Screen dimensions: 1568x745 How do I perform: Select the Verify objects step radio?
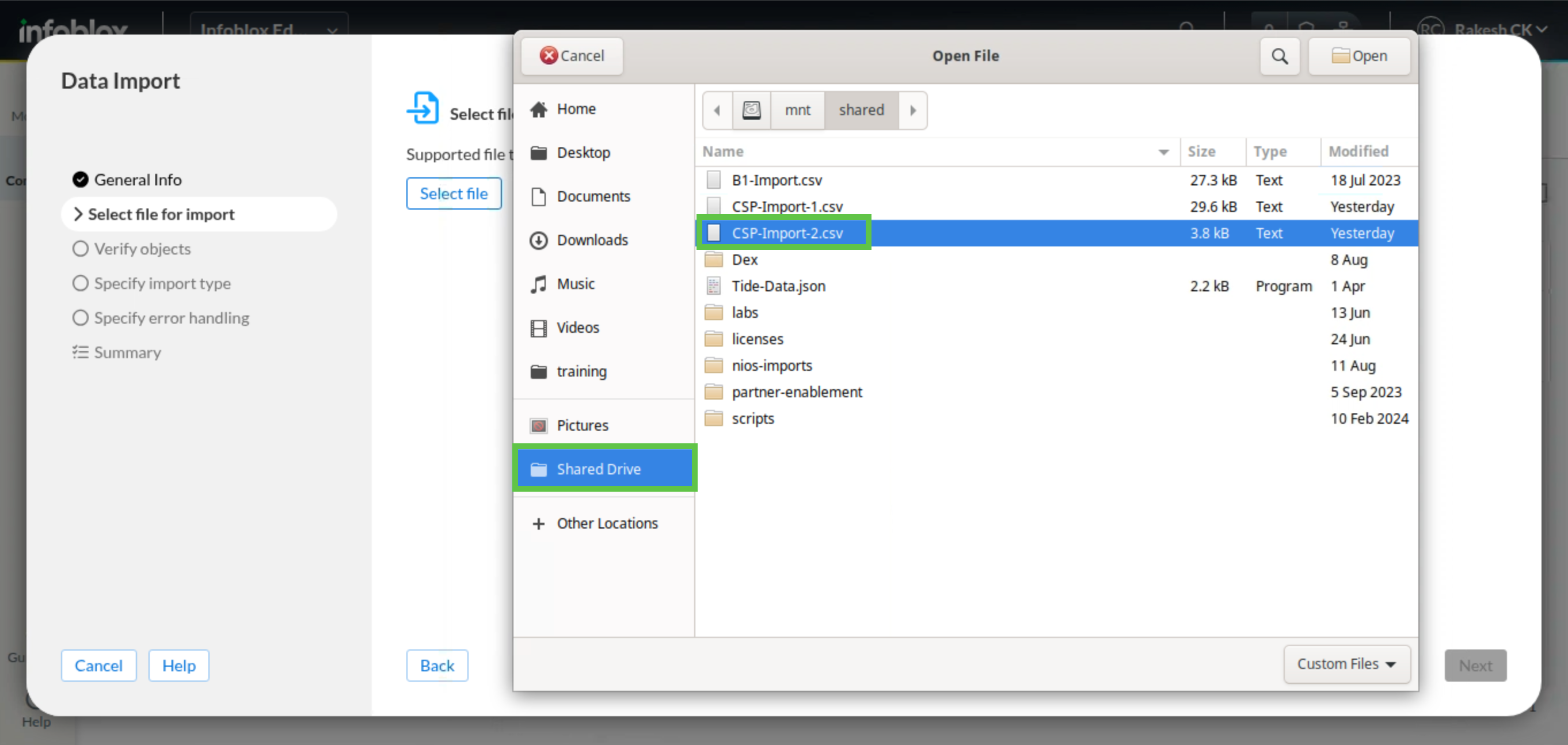pos(81,248)
